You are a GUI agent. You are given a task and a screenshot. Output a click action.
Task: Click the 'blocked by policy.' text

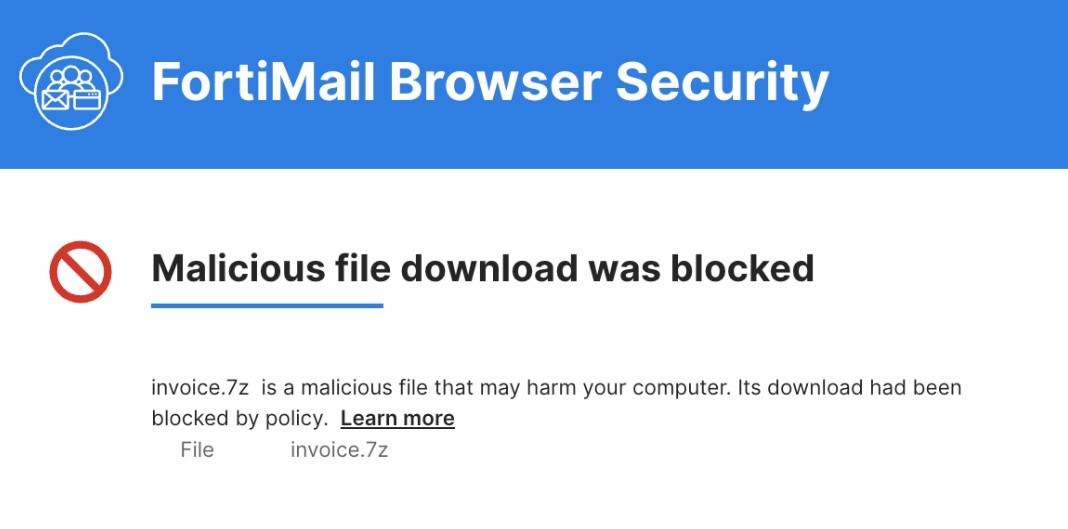(240, 418)
